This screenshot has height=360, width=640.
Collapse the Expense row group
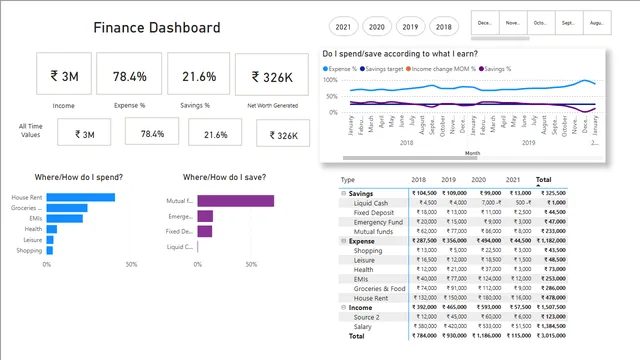tap(344, 241)
